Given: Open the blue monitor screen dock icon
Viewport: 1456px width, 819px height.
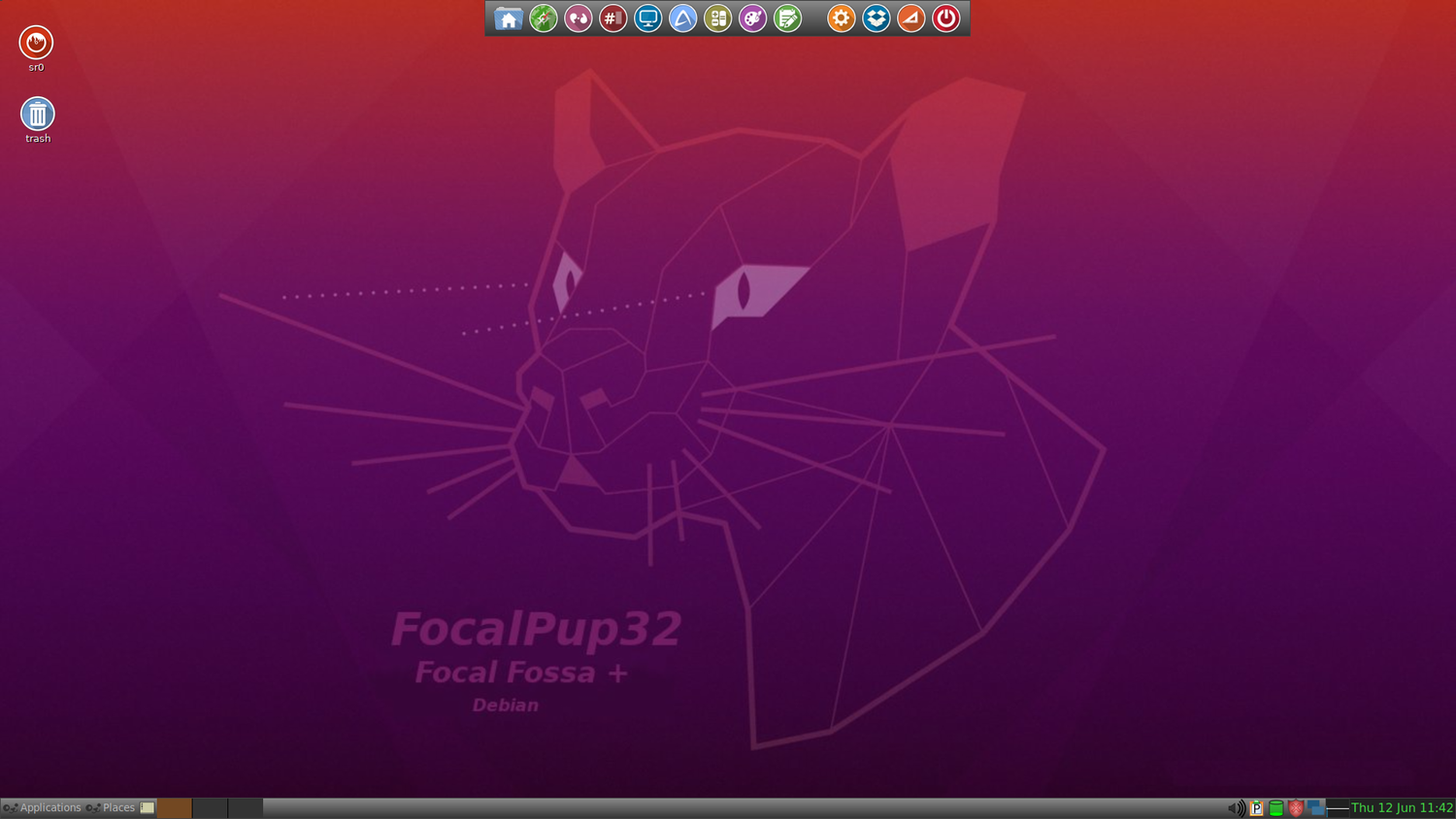Looking at the screenshot, I should [648, 18].
